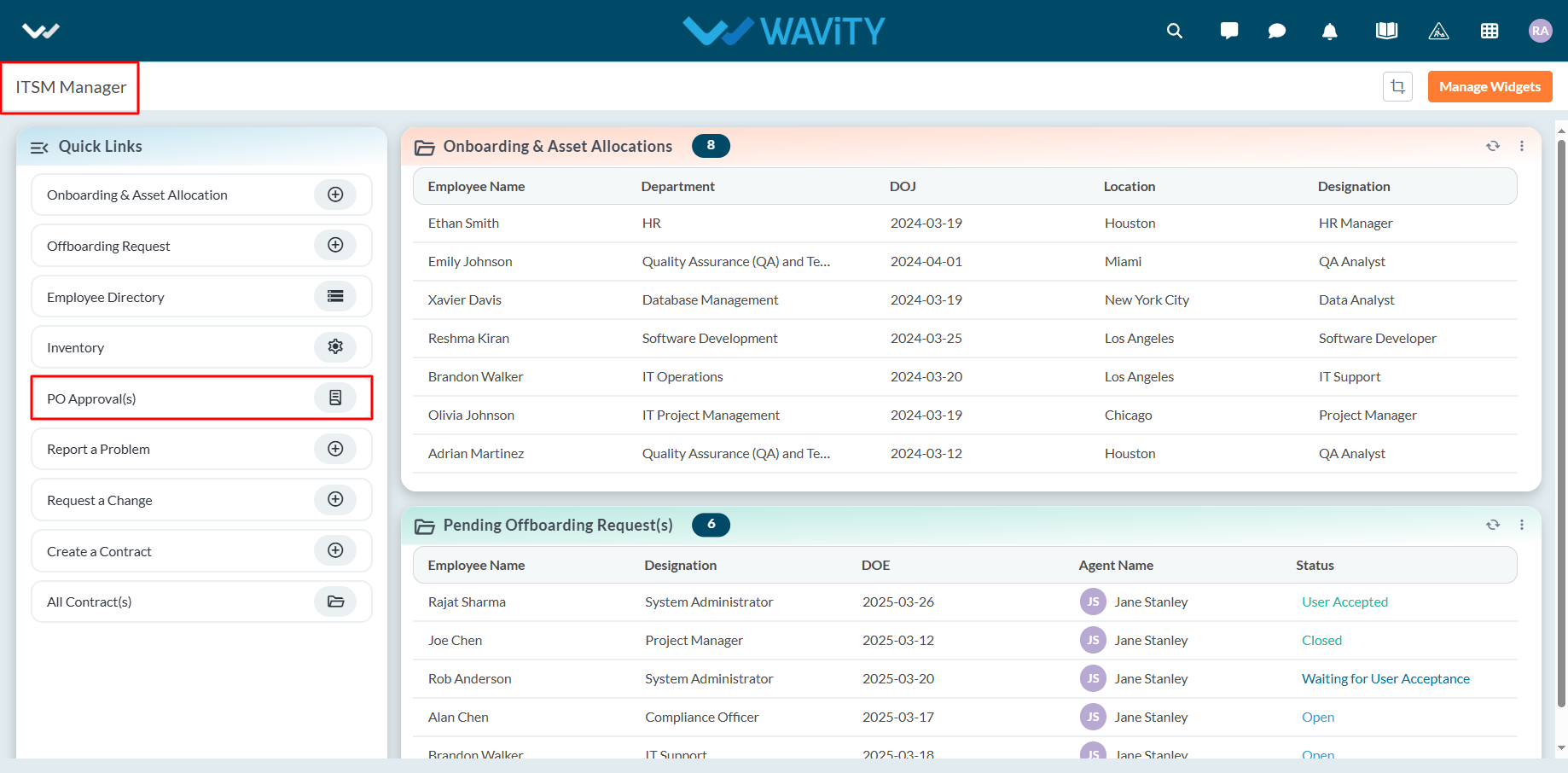
Task: Open PO Approval(s) quick link
Action: tap(201, 398)
